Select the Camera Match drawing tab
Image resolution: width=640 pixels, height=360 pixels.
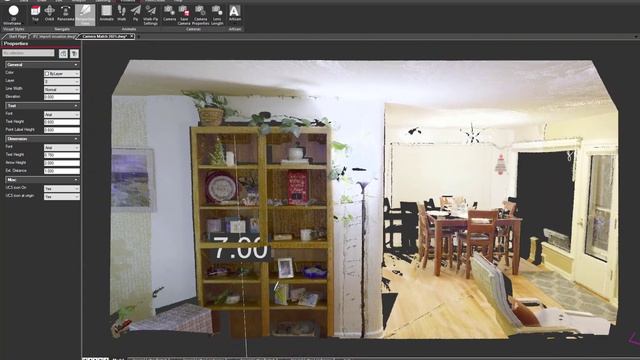[x=104, y=36]
